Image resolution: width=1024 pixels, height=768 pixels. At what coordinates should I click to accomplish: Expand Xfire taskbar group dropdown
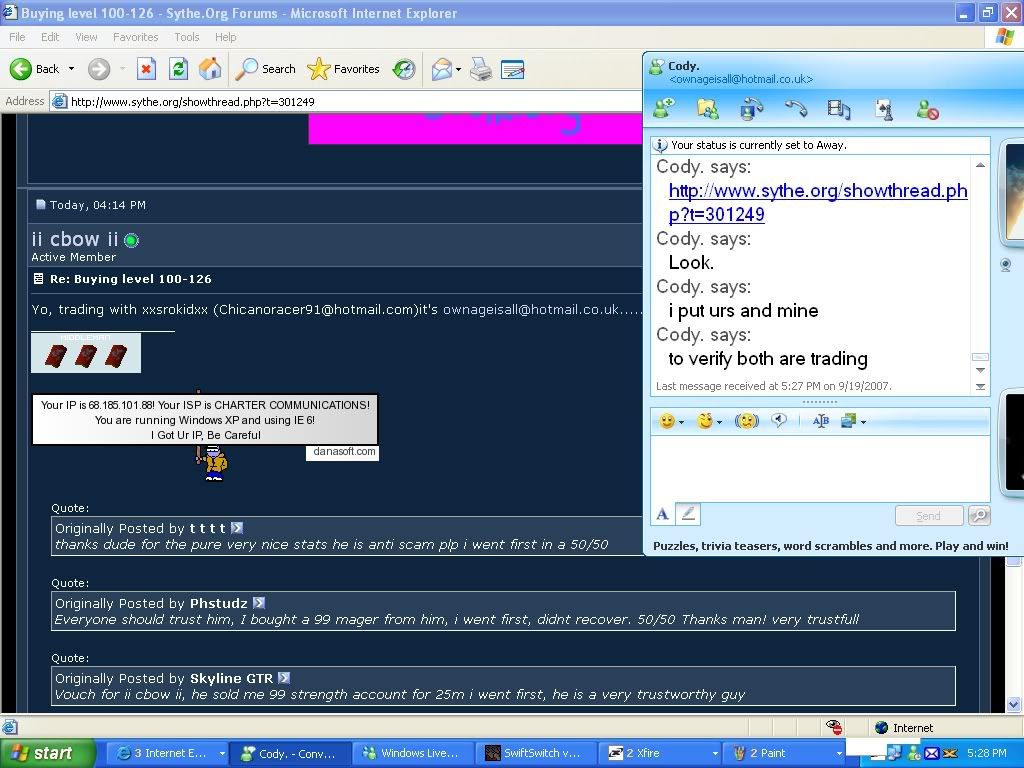(716, 754)
